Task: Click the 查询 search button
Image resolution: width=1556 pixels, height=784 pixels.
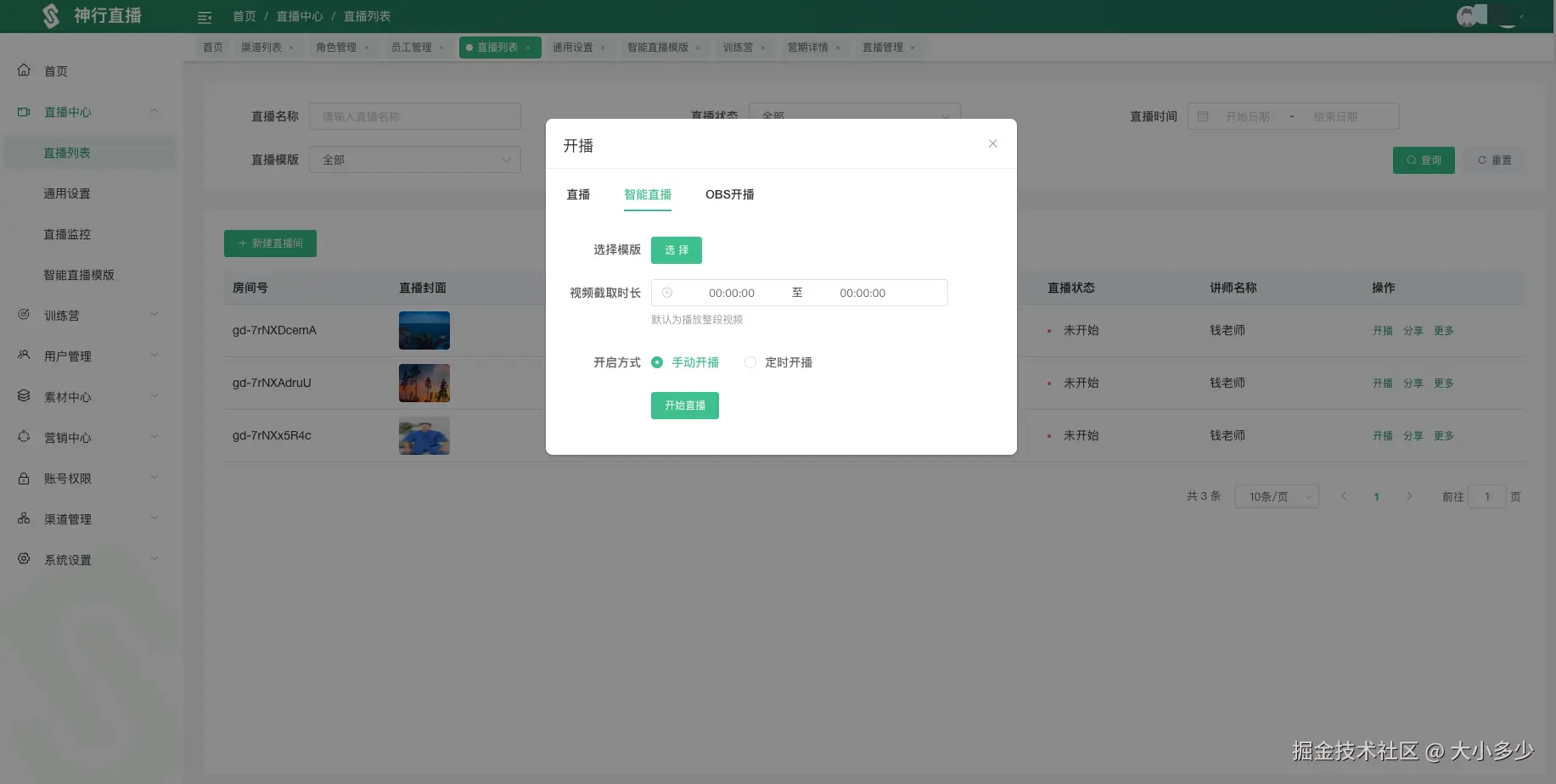Action: coord(1424,160)
